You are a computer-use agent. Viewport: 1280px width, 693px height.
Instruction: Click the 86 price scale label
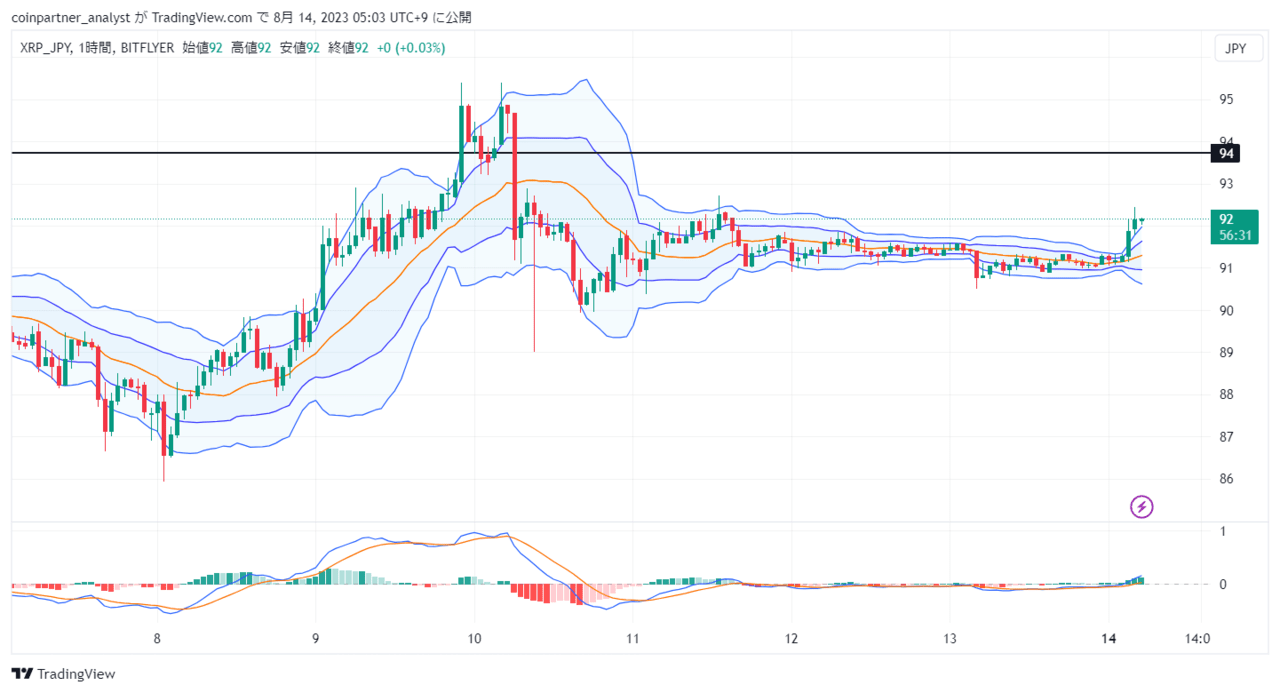[x=1225, y=479]
